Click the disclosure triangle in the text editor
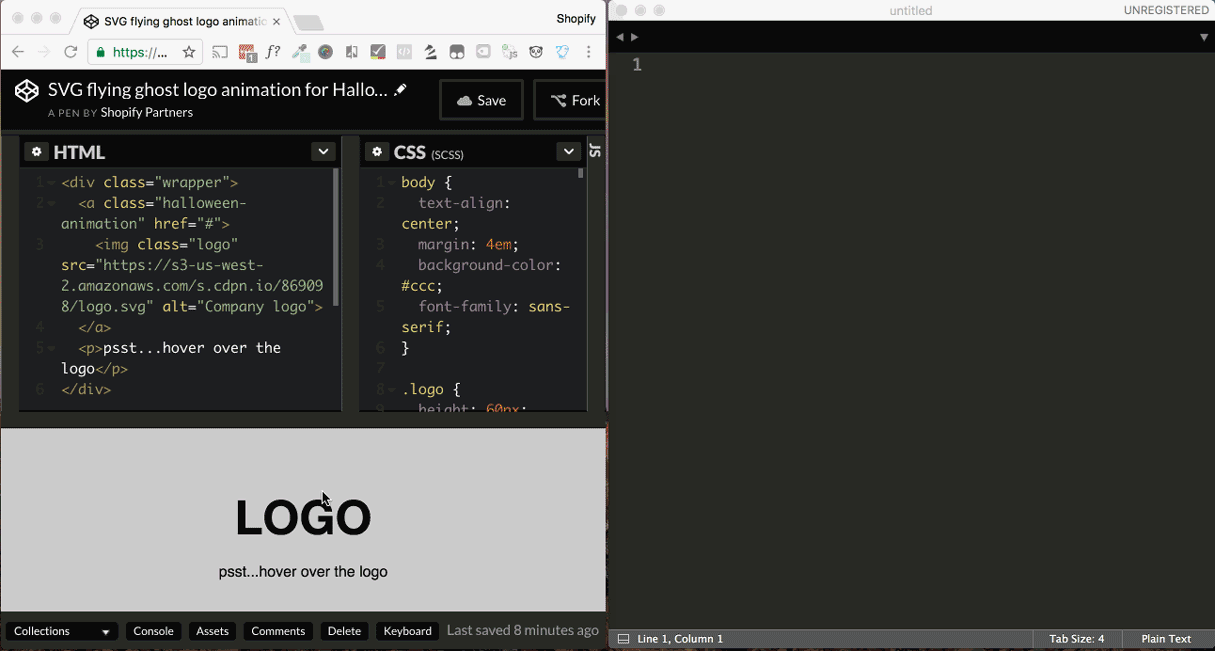The width and height of the screenshot is (1215, 651). point(1203,36)
